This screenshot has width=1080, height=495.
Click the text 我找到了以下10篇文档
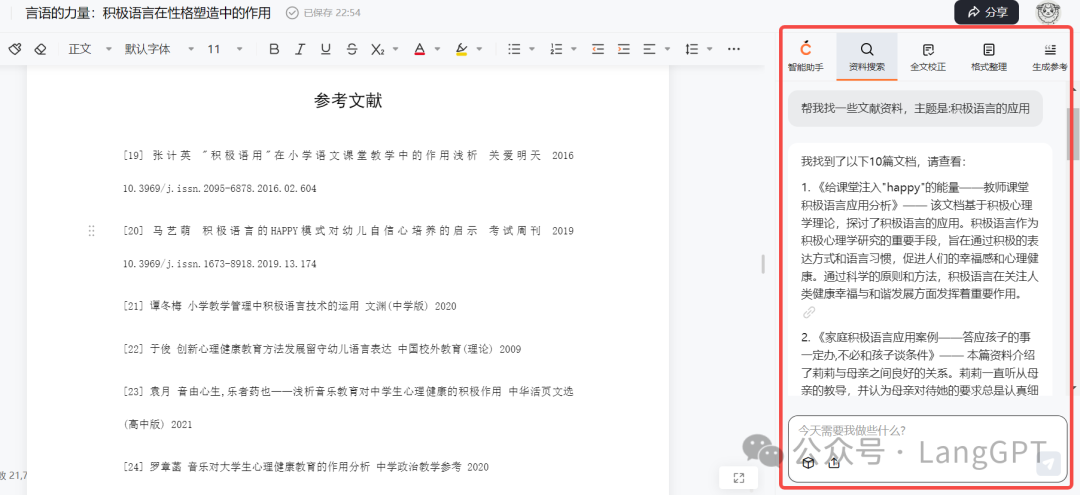click(x=884, y=162)
